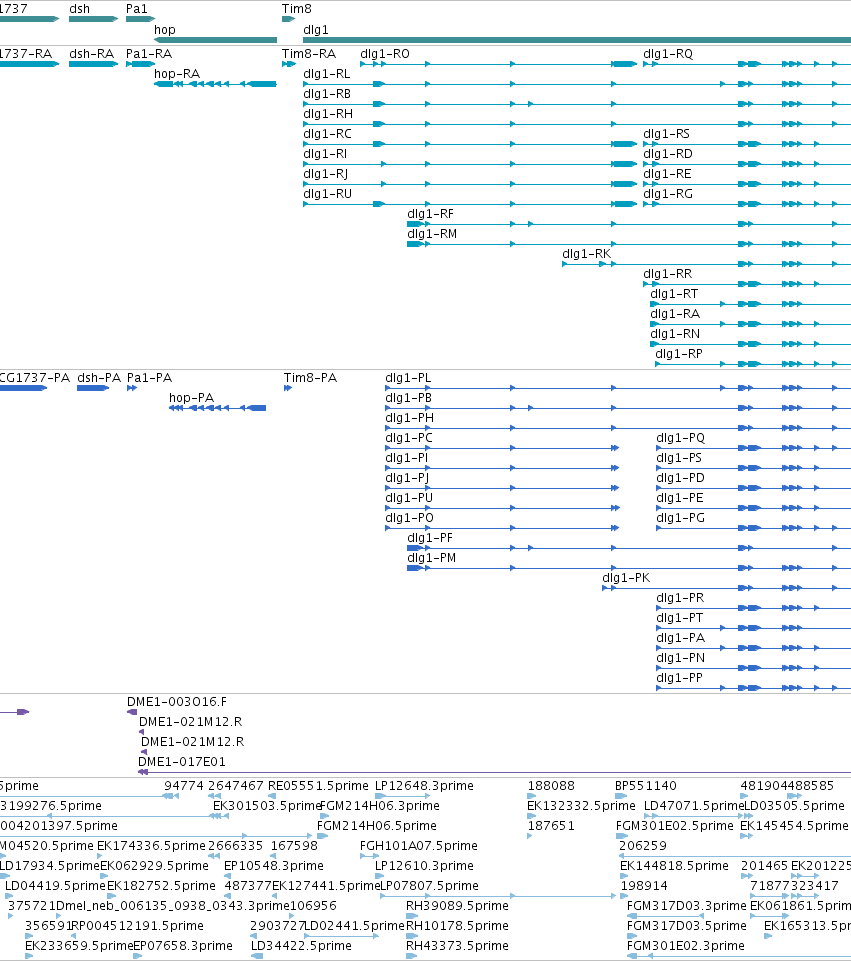Select dlg1-RI transcript label
Screen dimensions: 851x961
(325, 154)
